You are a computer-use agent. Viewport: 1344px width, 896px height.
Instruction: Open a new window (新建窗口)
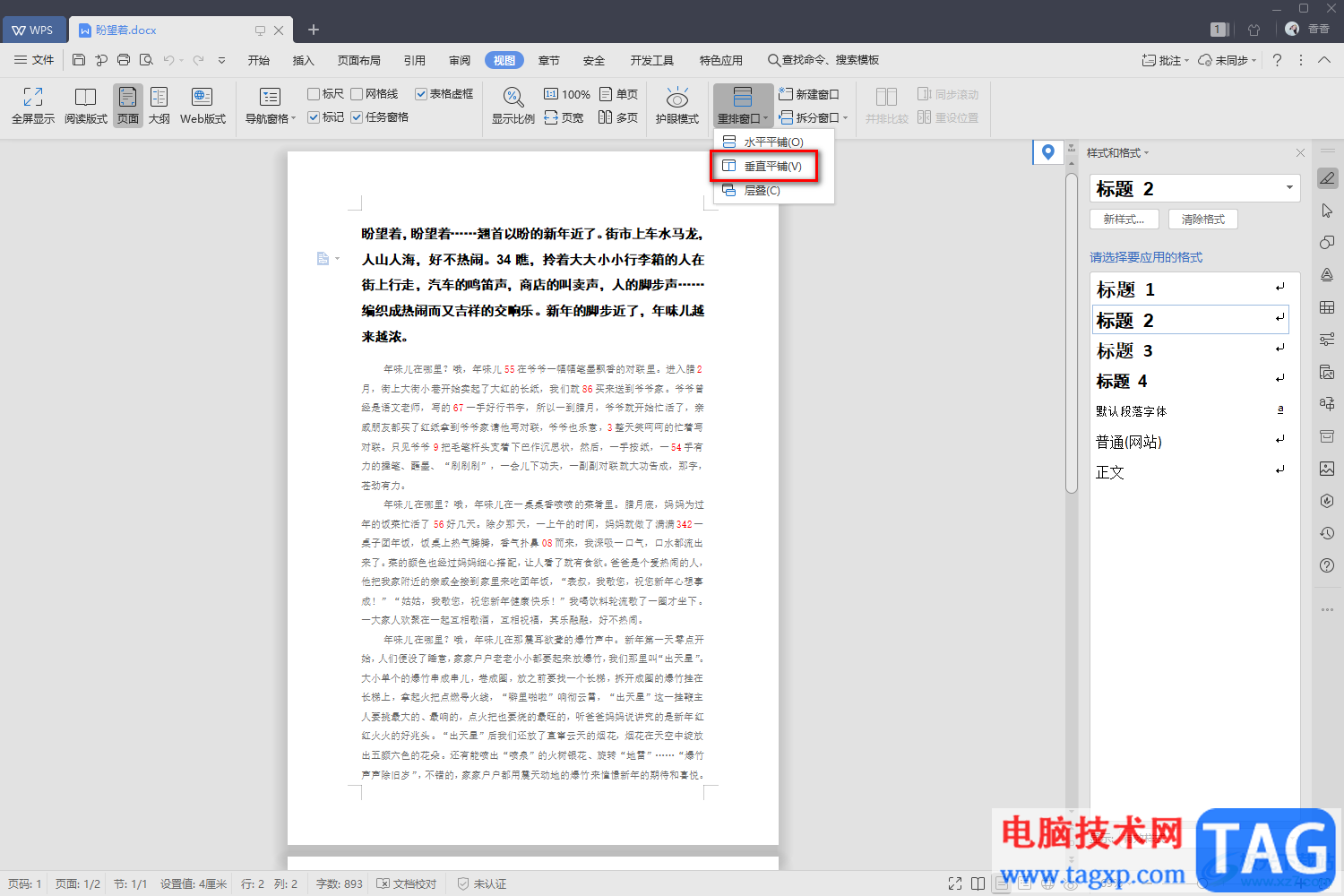point(809,94)
